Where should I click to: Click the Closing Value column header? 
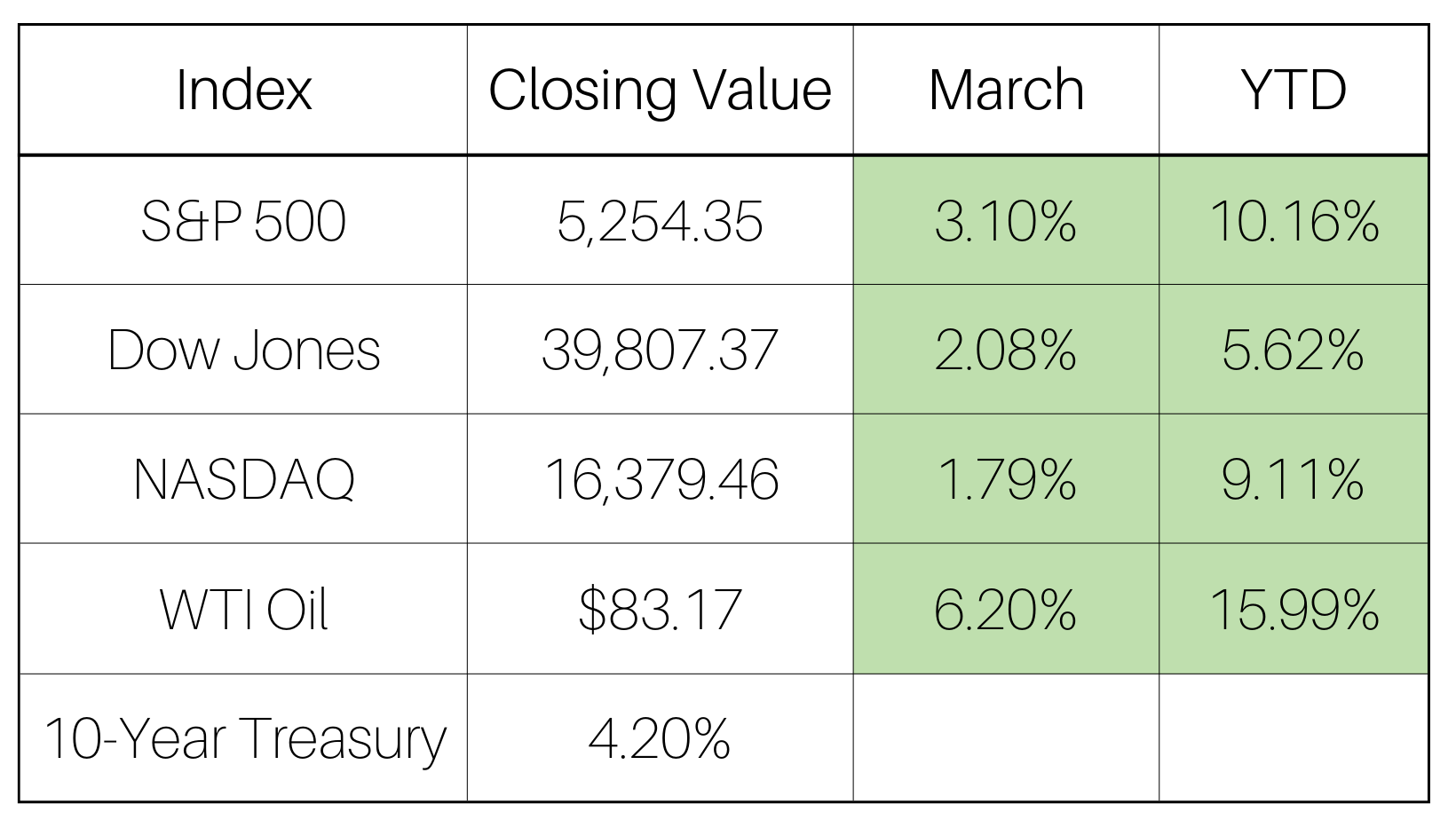(x=660, y=90)
